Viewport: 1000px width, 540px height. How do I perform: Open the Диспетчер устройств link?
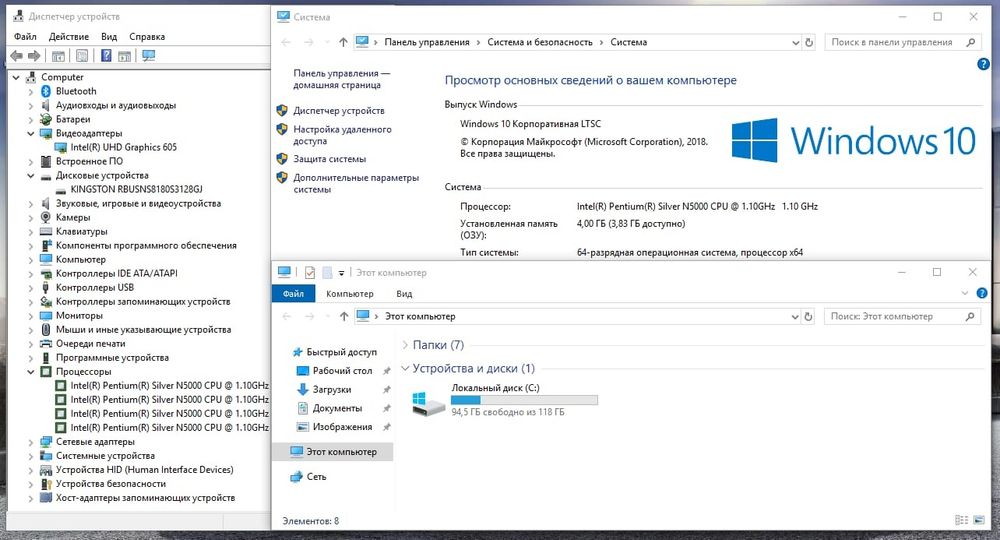(339, 110)
